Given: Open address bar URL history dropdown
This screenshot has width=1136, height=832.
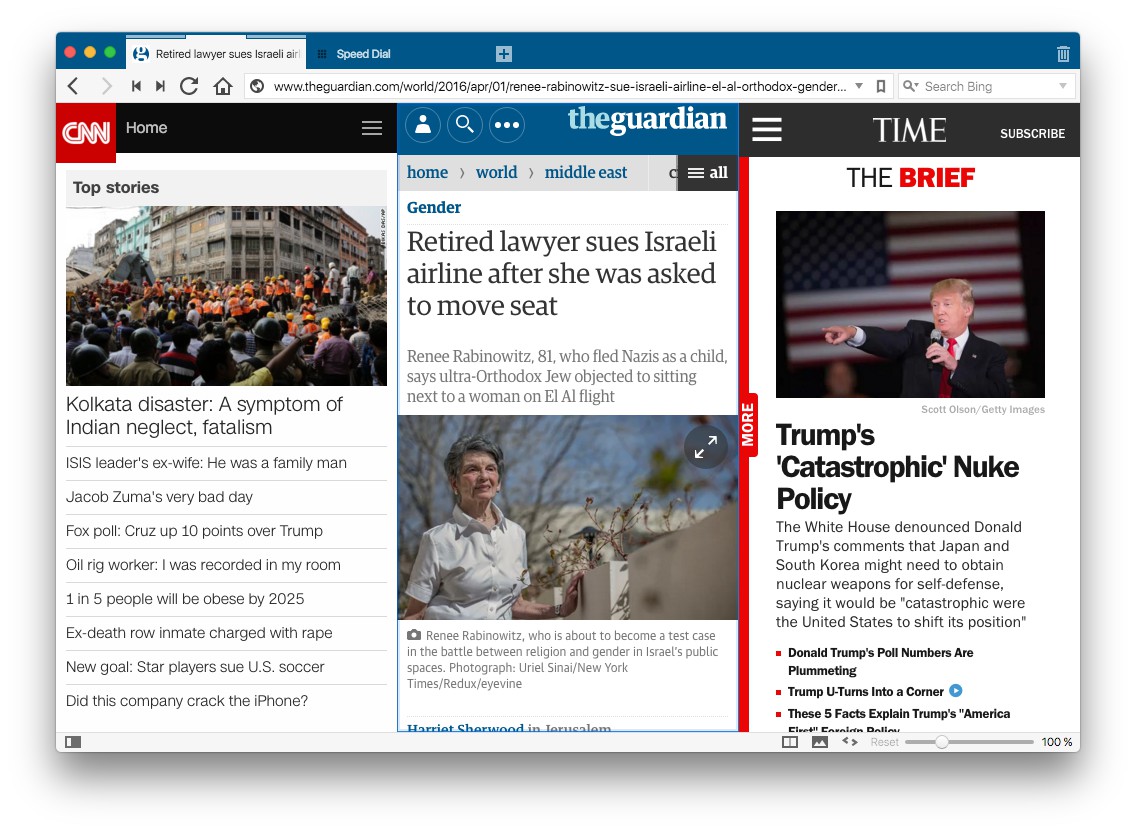Looking at the screenshot, I should [x=859, y=86].
